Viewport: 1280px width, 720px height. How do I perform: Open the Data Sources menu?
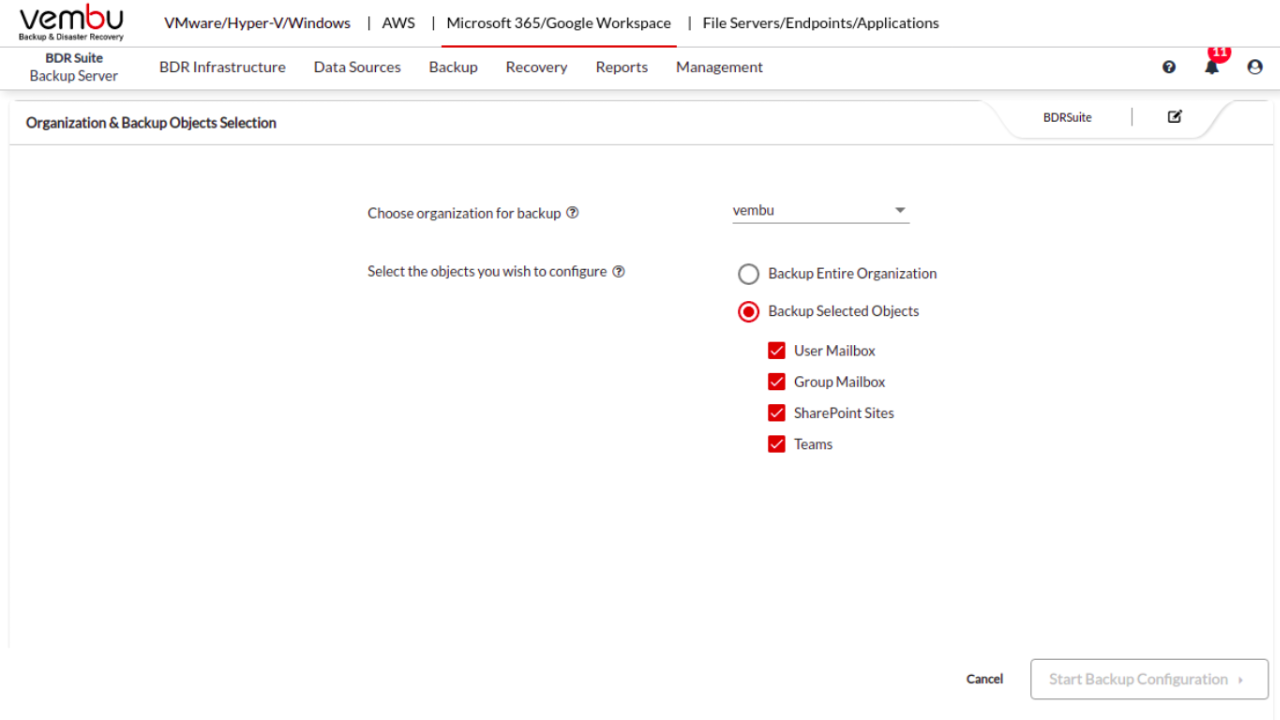357,67
